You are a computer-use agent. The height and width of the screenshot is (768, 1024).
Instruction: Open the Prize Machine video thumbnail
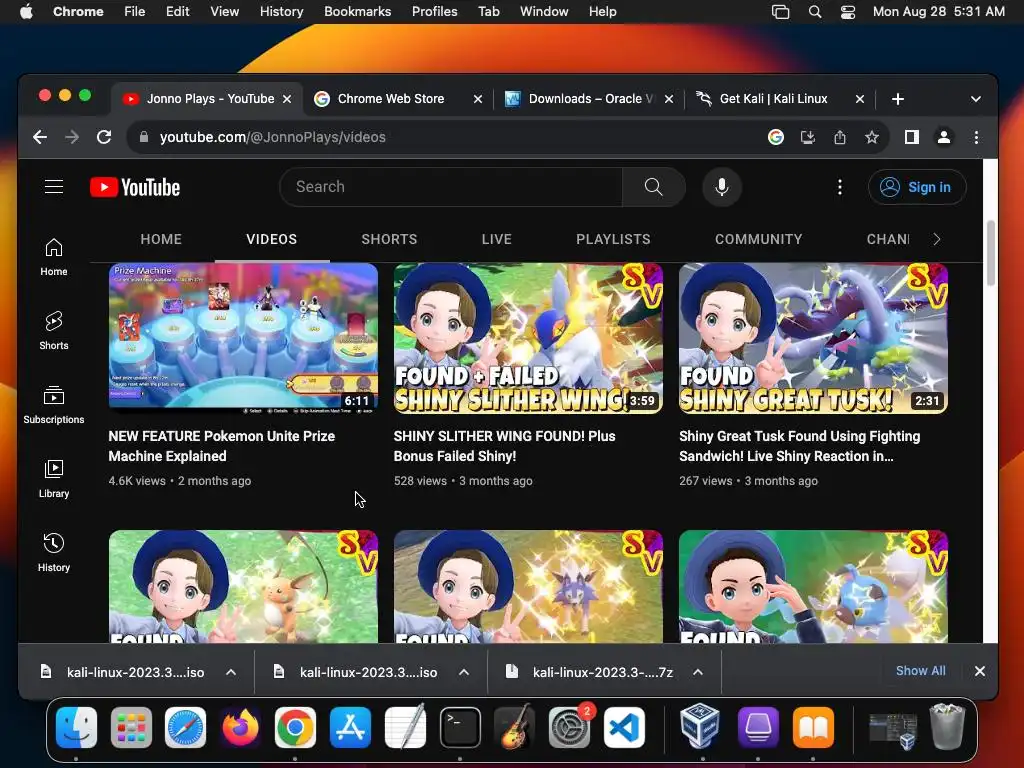click(243, 338)
